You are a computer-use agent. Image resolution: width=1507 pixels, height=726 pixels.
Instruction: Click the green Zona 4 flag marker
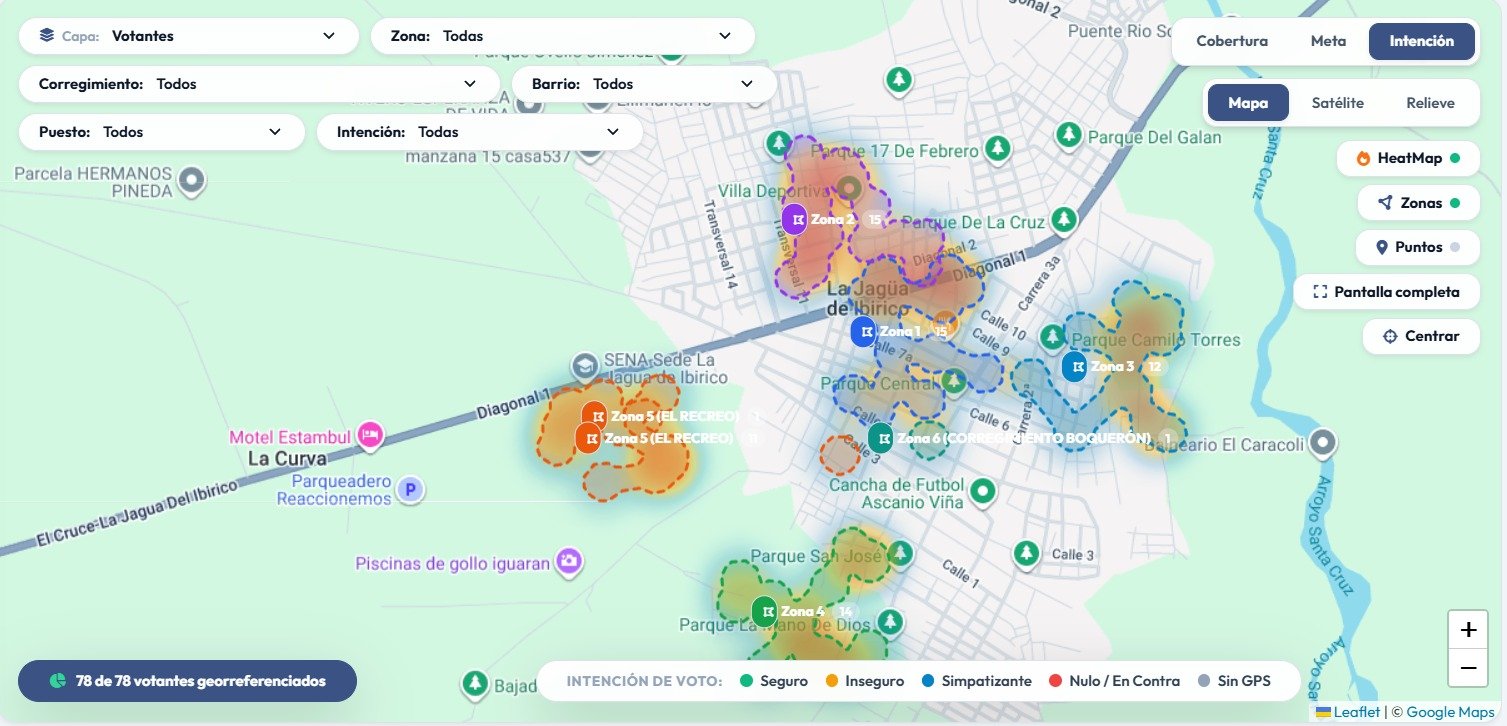coord(765,611)
